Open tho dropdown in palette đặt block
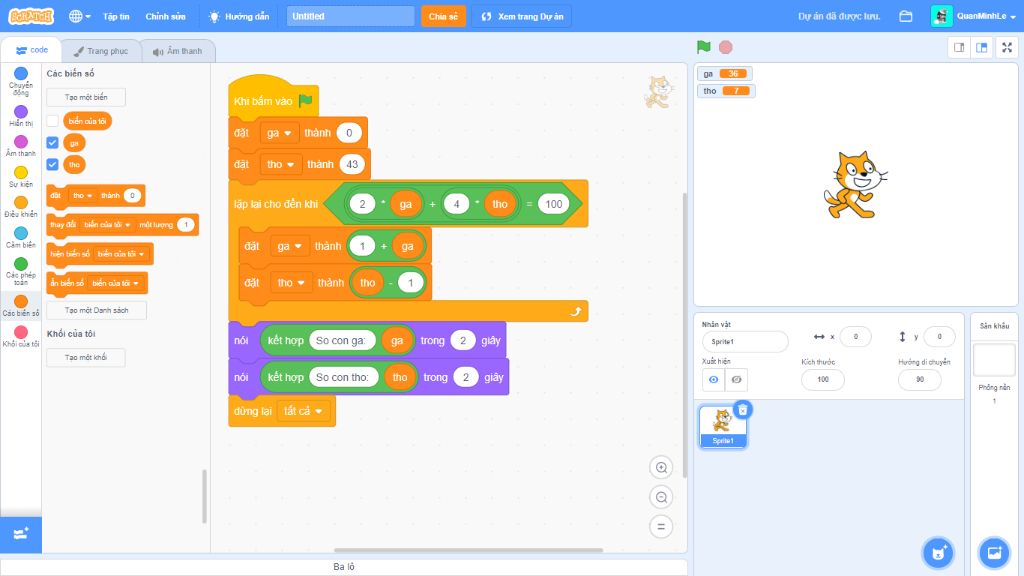This screenshot has width=1024, height=576. pyautogui.click(x=82, y=195)
